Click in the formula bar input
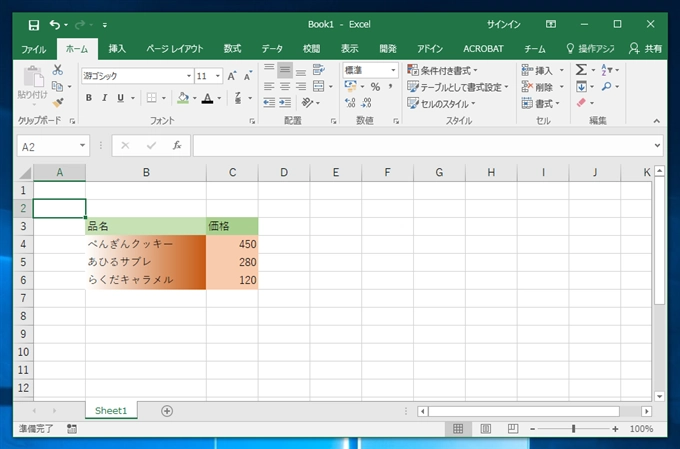Viewport: 680px width, 449px height. pos(423,145)
